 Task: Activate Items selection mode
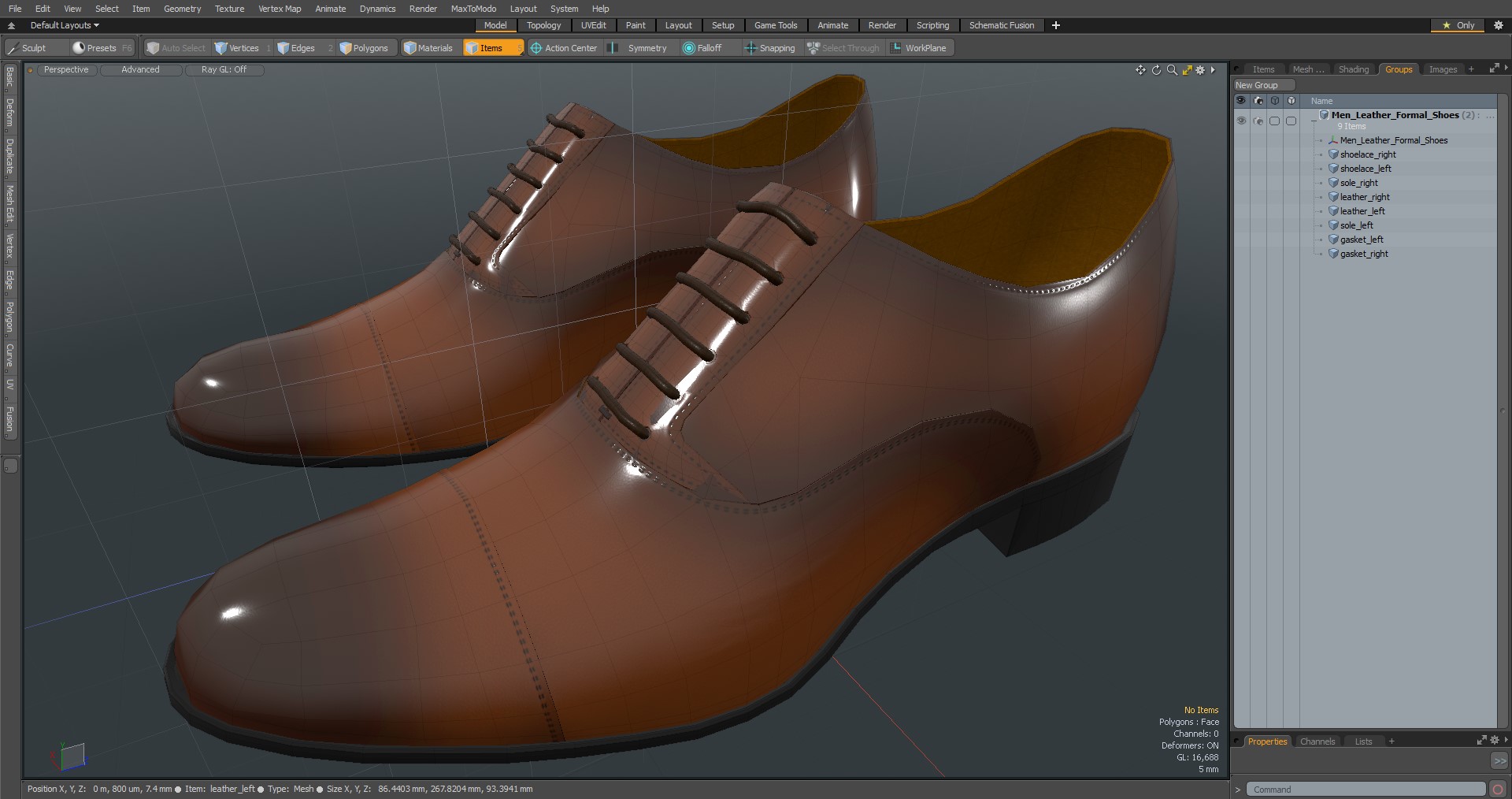point(493,48)
